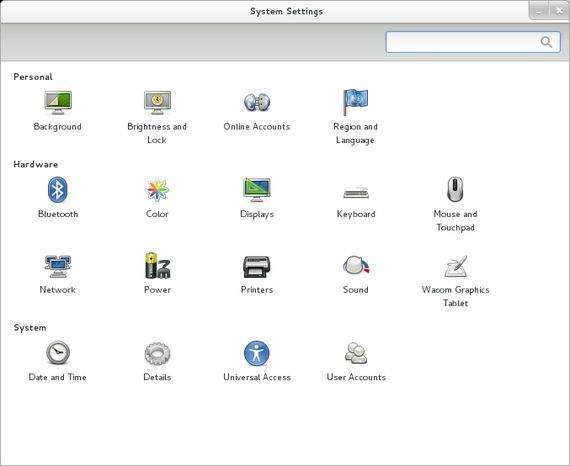Viewport: 570px width, 466px height.
Task: Open the Power battery icon
Action: (157, 266)
